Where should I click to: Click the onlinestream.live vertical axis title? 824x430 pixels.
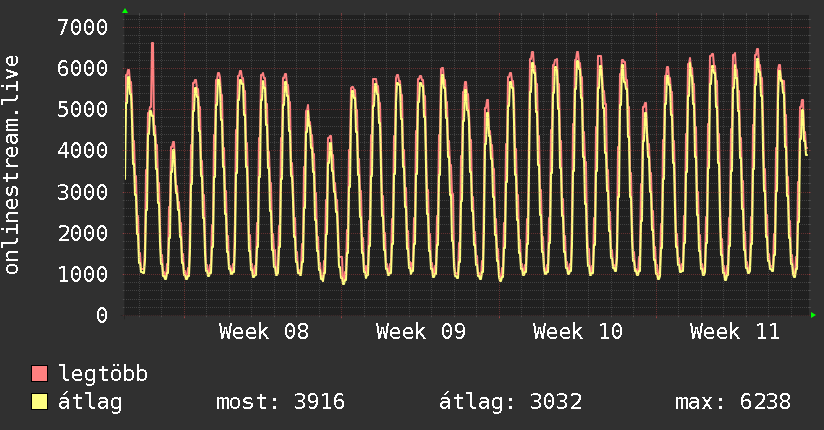(12, 165)
